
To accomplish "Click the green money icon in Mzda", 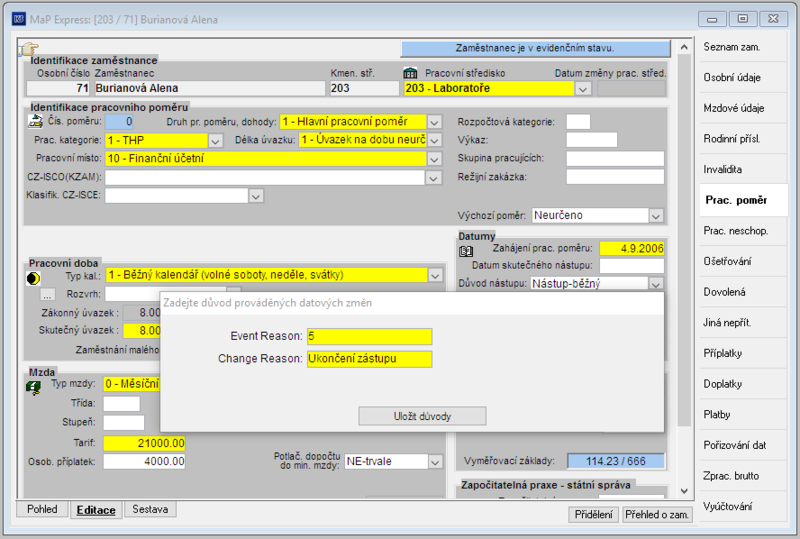I will point(34,387).
